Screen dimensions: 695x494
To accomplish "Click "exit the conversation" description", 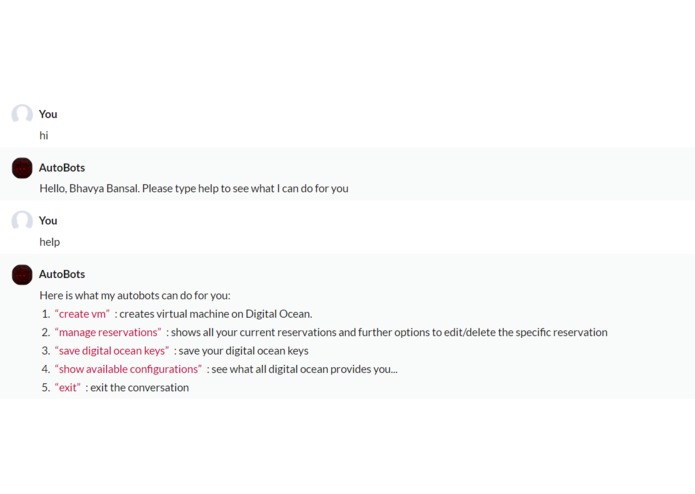I will click(140, 388).
